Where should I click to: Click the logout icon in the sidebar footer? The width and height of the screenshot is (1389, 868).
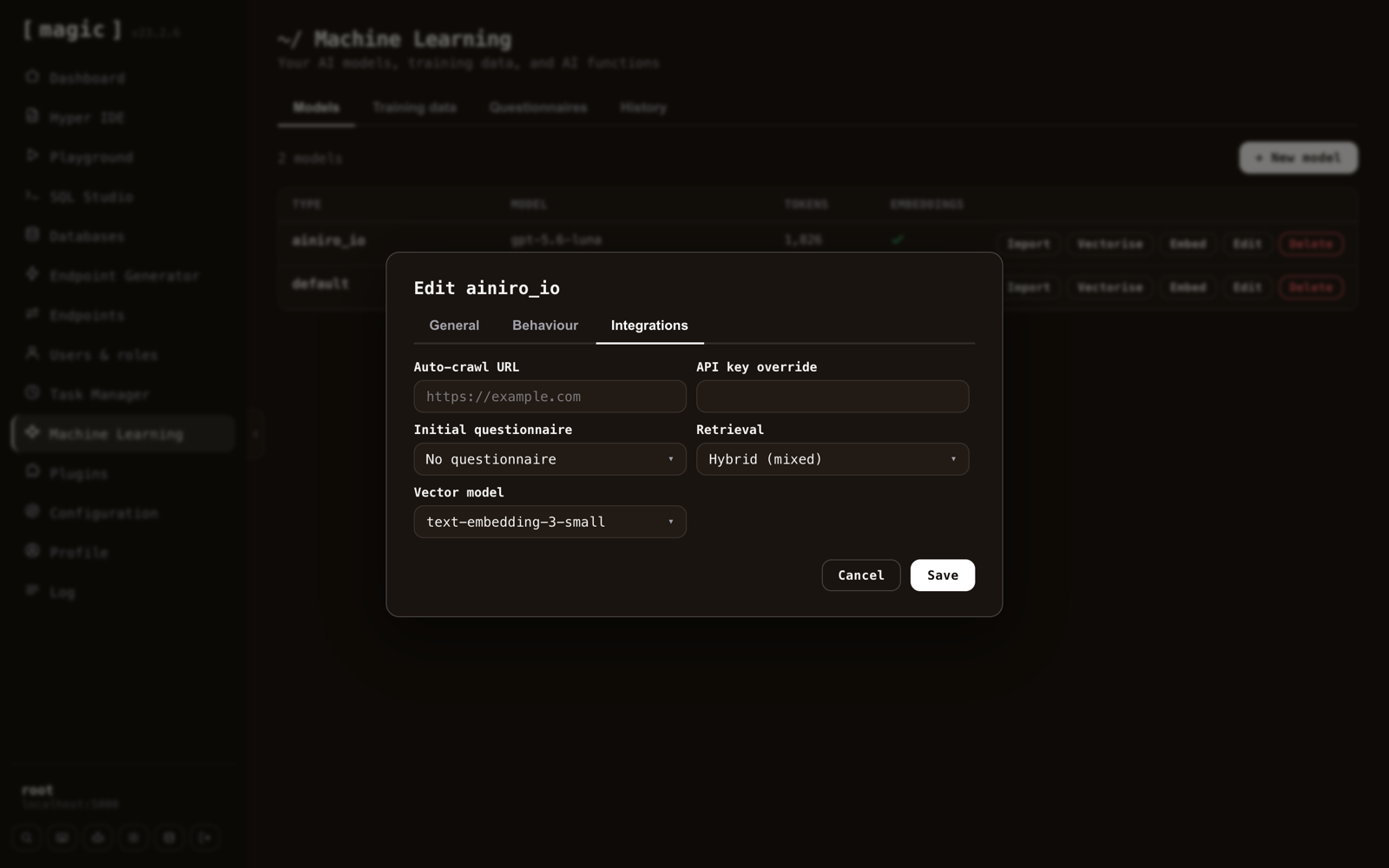click(x=205, y=838)
